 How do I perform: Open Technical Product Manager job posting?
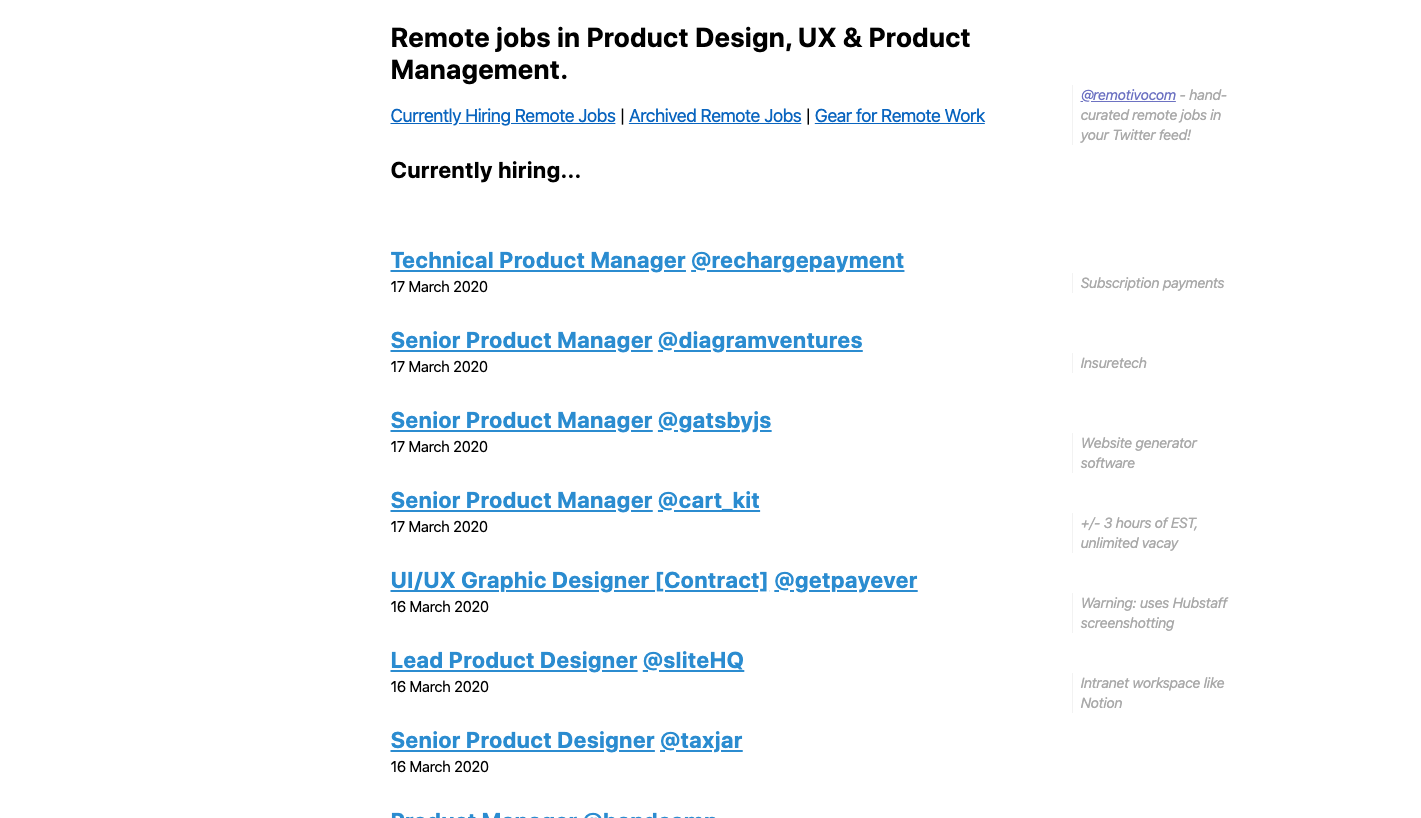click(x=538, y=260)
